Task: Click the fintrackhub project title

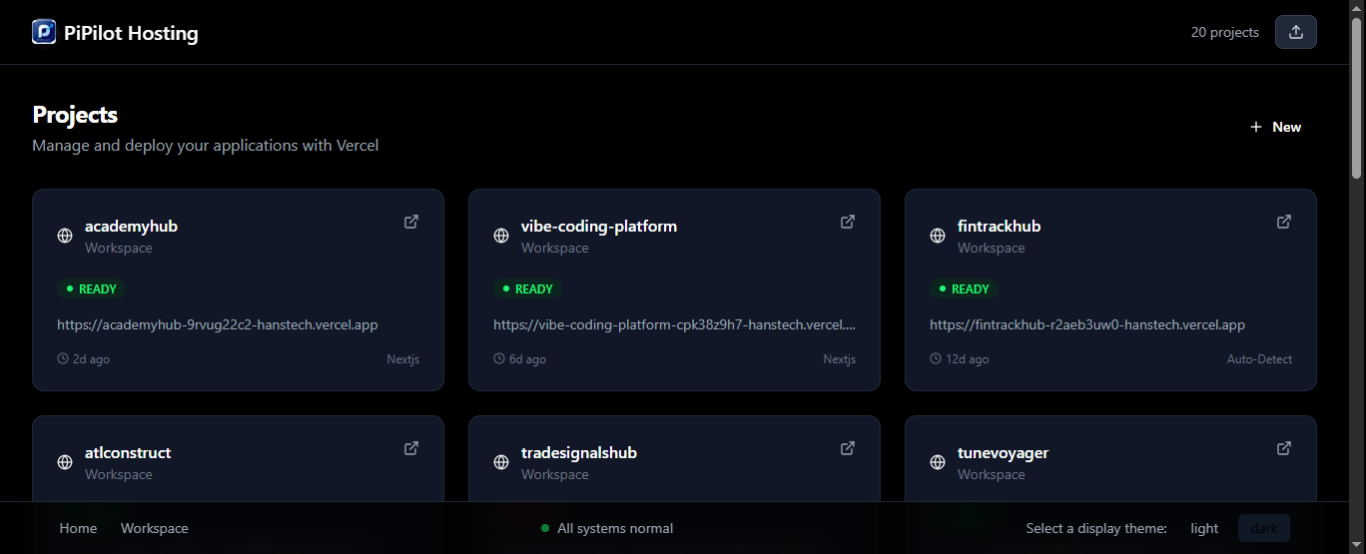Action: [x=999, y=226]
